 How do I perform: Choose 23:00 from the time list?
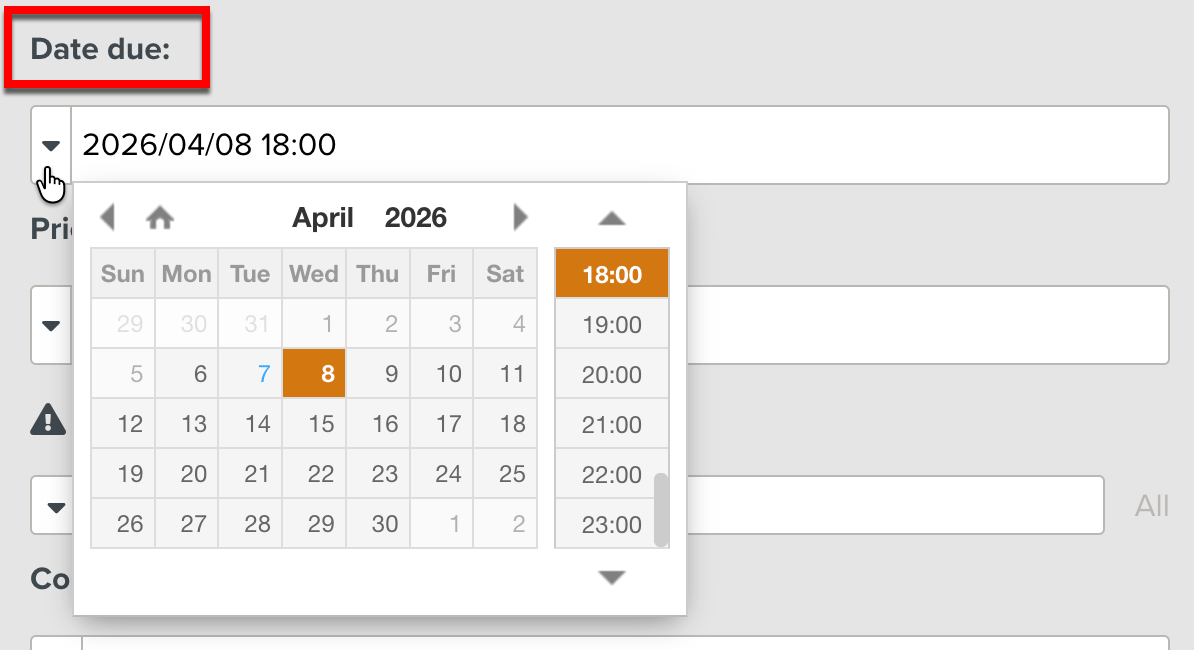pyautogui.click(x=611, y=524)
